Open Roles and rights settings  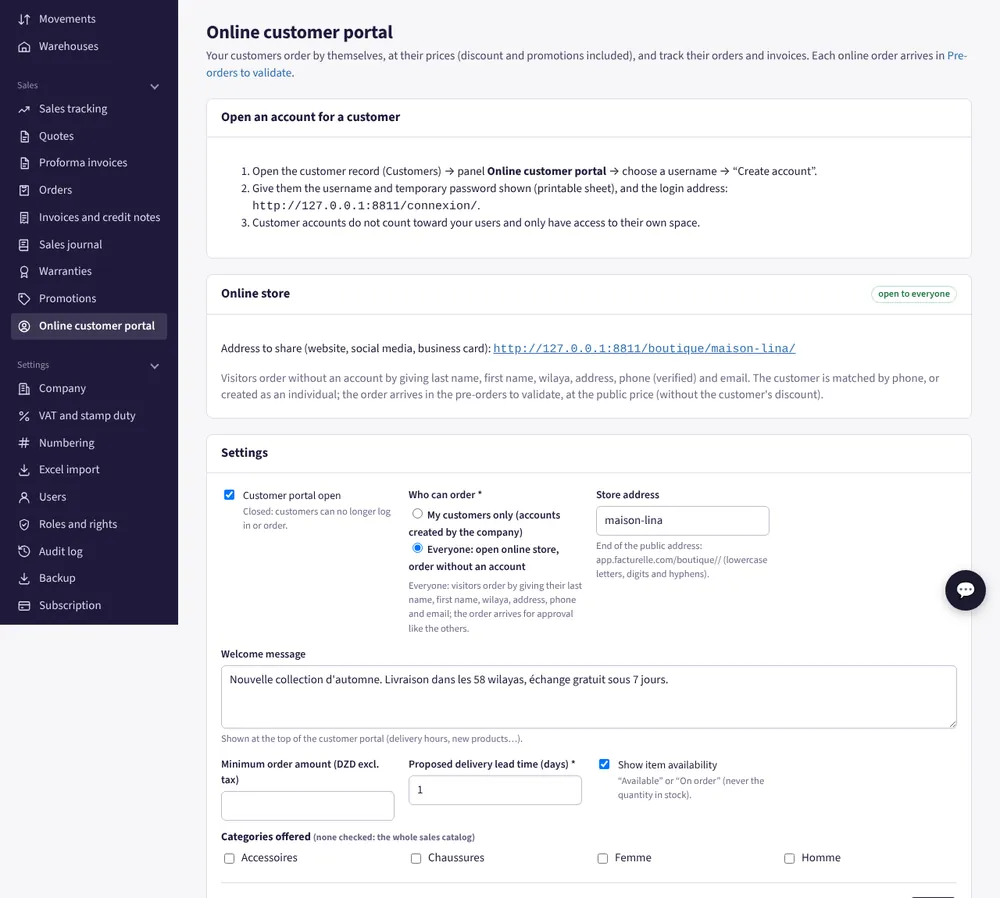pyautogui.click(x=89, y=524)
